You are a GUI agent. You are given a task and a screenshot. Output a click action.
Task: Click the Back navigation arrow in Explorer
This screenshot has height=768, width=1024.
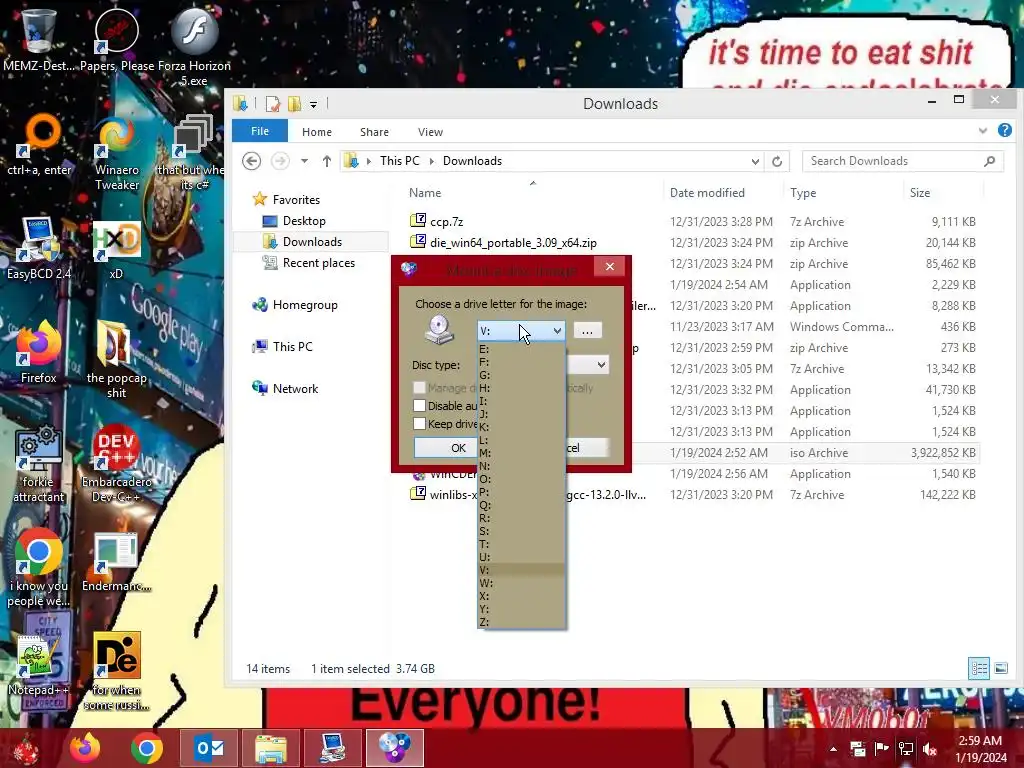(x=251, y=161)
